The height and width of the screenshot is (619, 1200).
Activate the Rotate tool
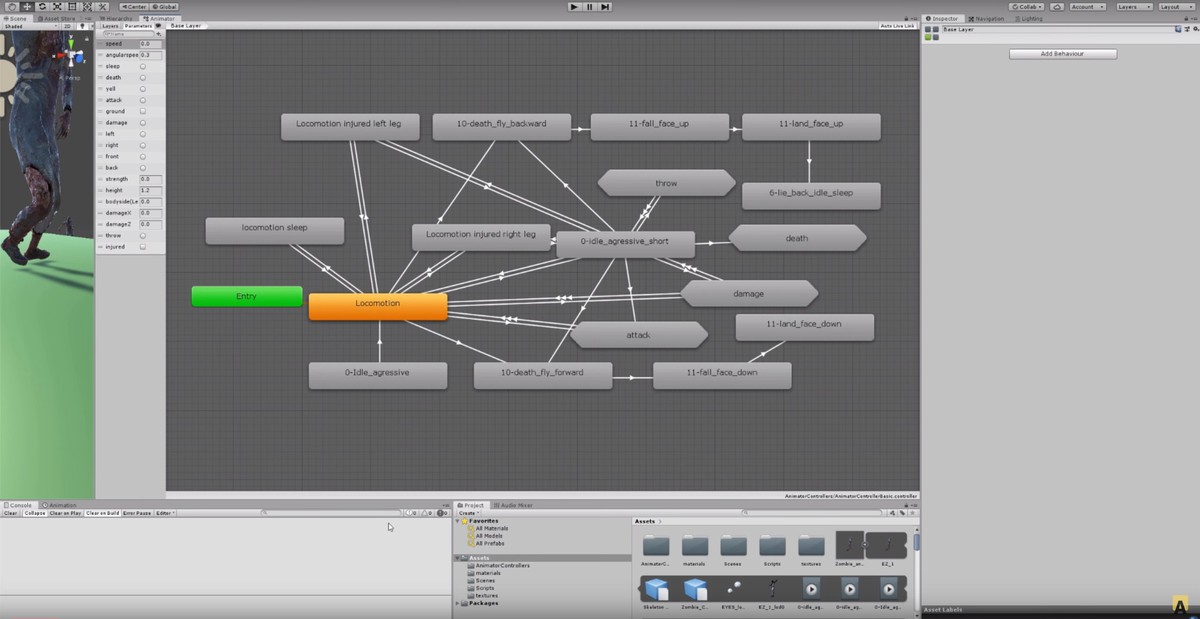point(42,6)
